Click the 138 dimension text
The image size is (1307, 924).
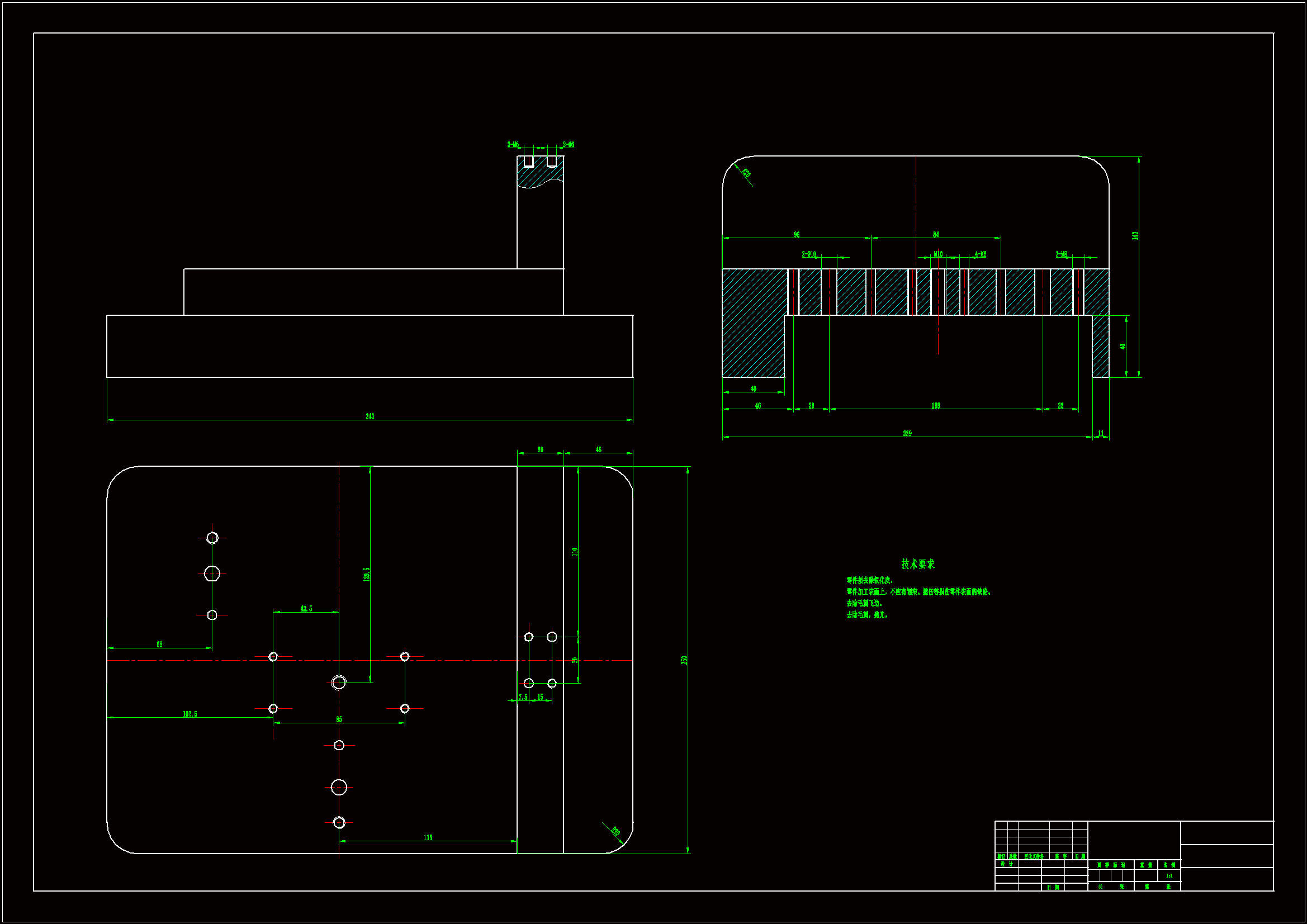936,406
